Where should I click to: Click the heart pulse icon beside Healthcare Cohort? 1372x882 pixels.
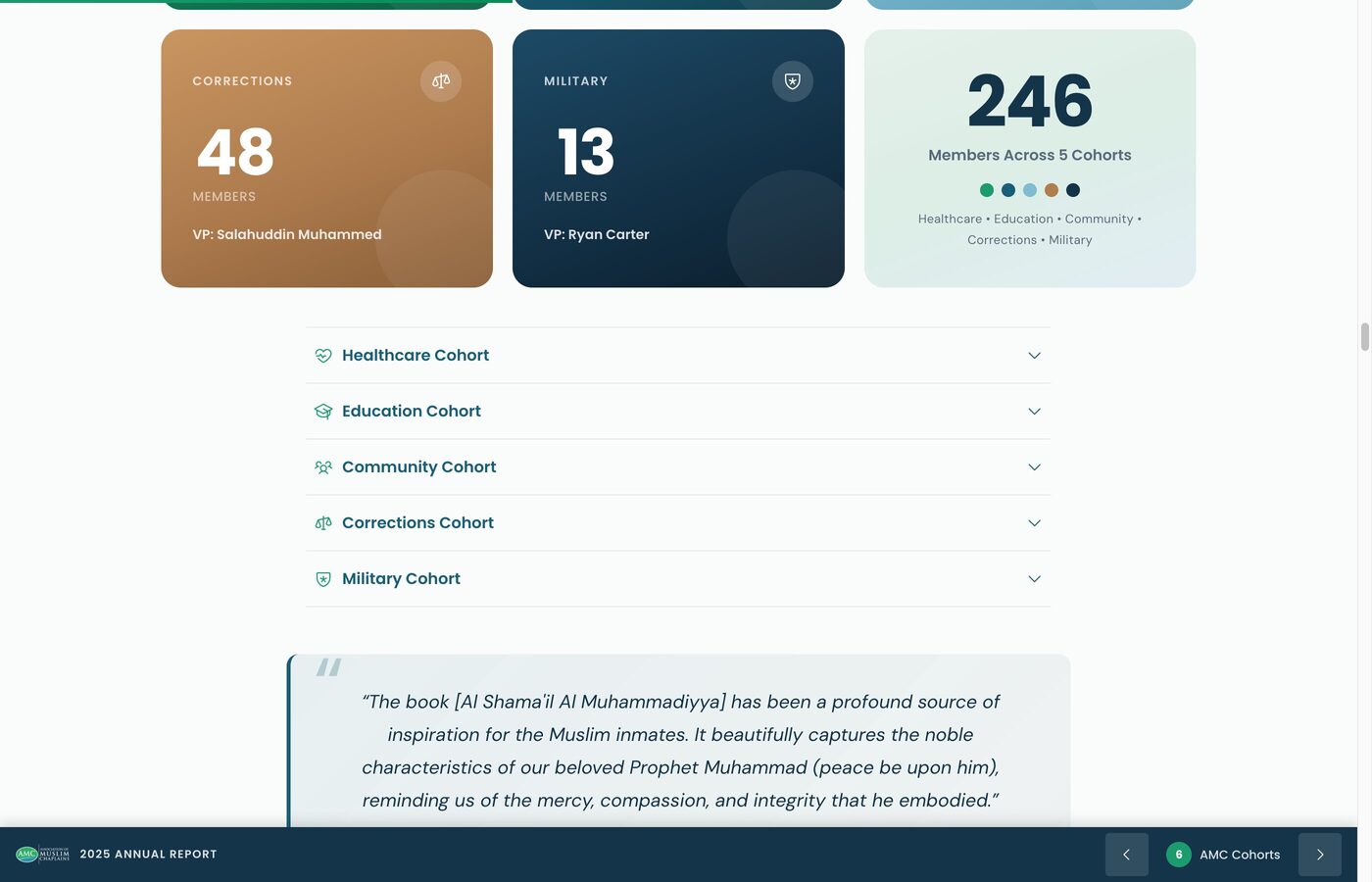point(323,356)
